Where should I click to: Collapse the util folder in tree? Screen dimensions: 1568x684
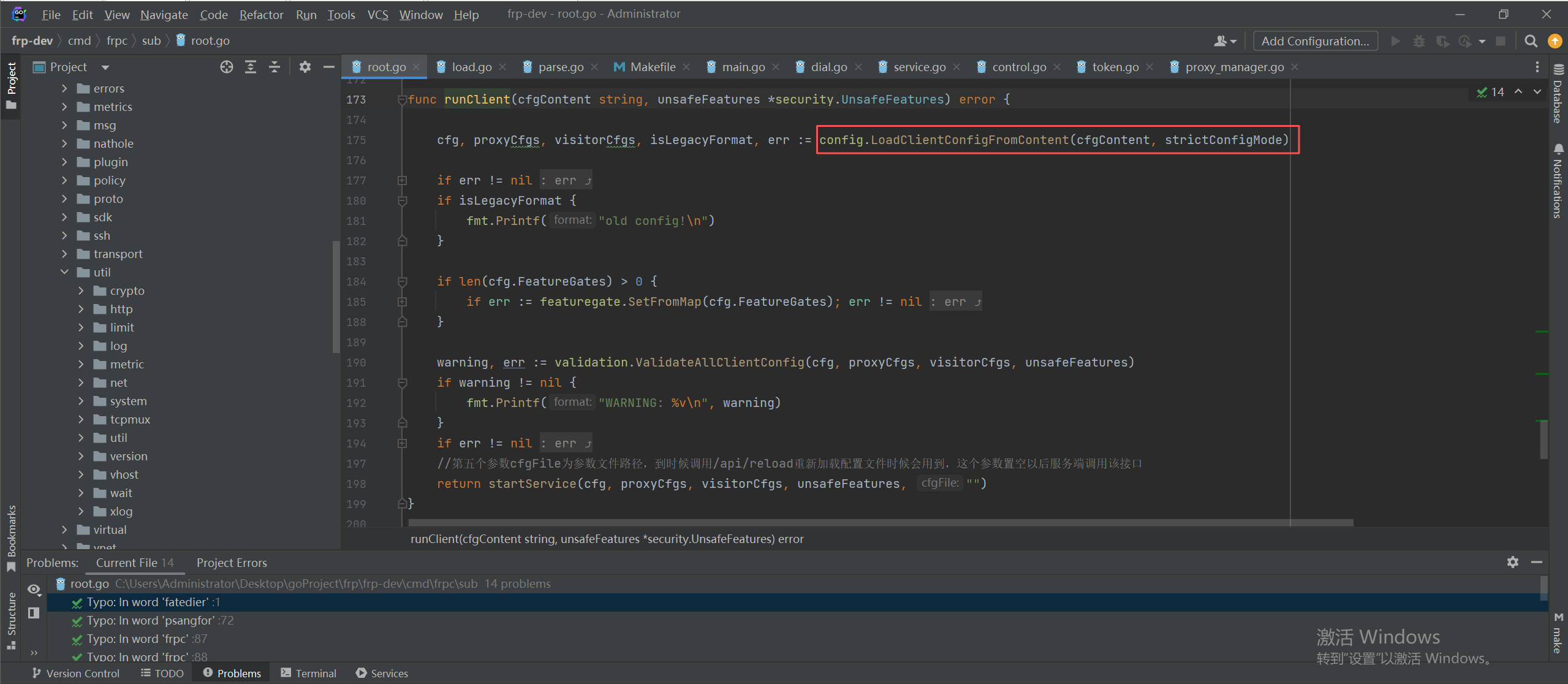(x=64, y=272)
